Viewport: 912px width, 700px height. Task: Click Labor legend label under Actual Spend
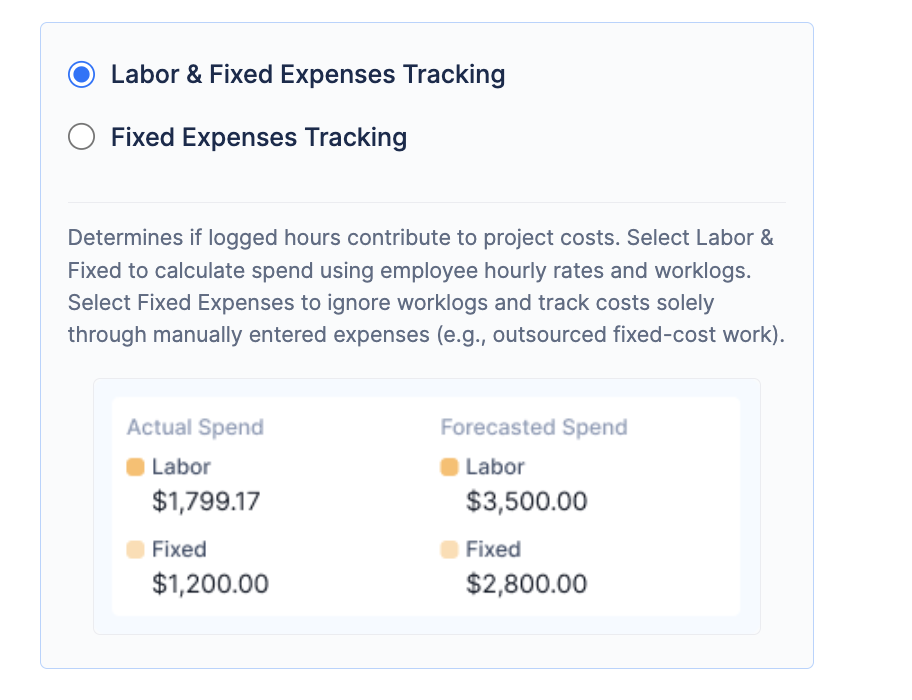[x=181, y=467]
